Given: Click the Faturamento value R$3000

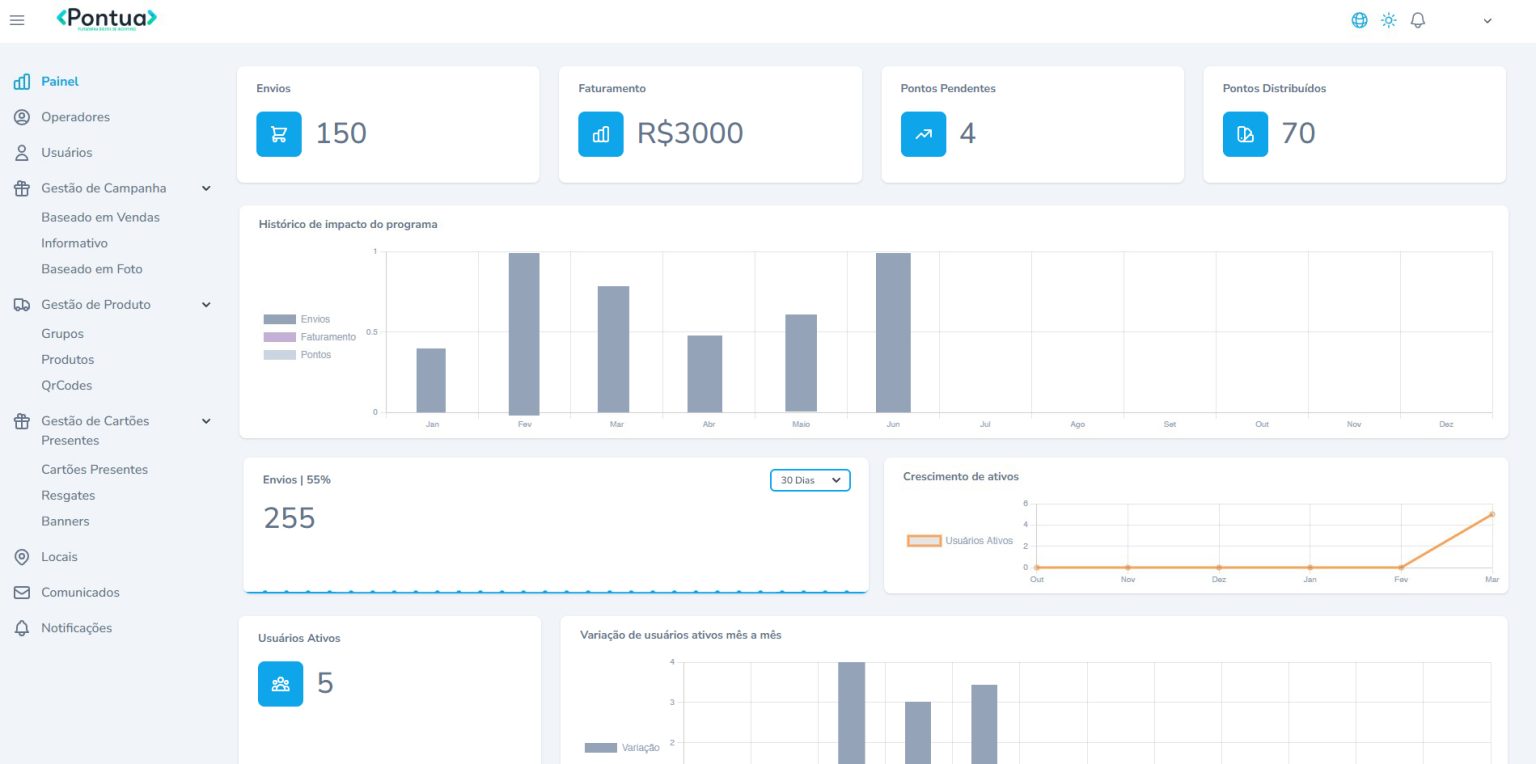Looking at the screenshot, I should (690, 133).
